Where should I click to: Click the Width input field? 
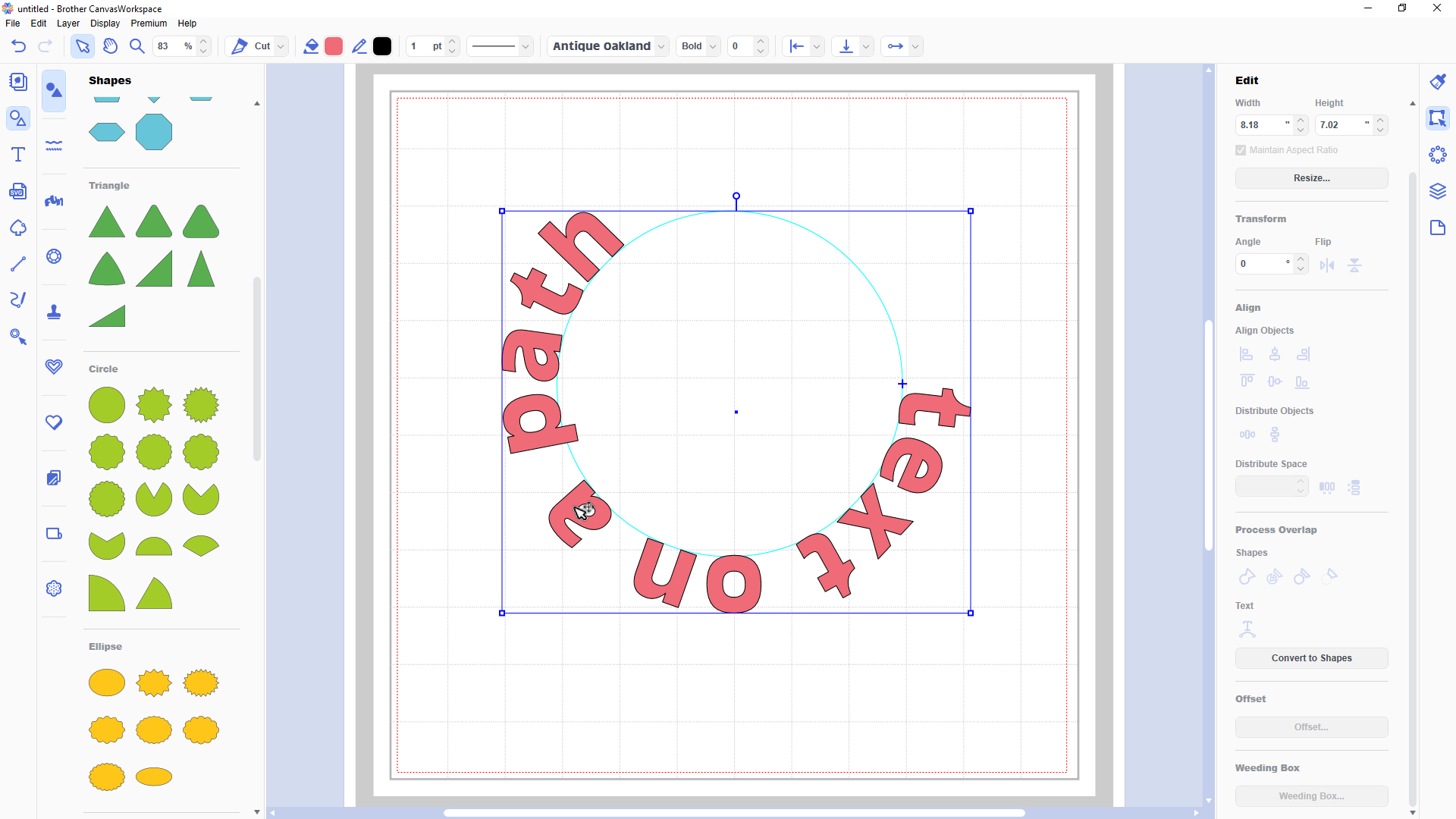[1260, 125]
